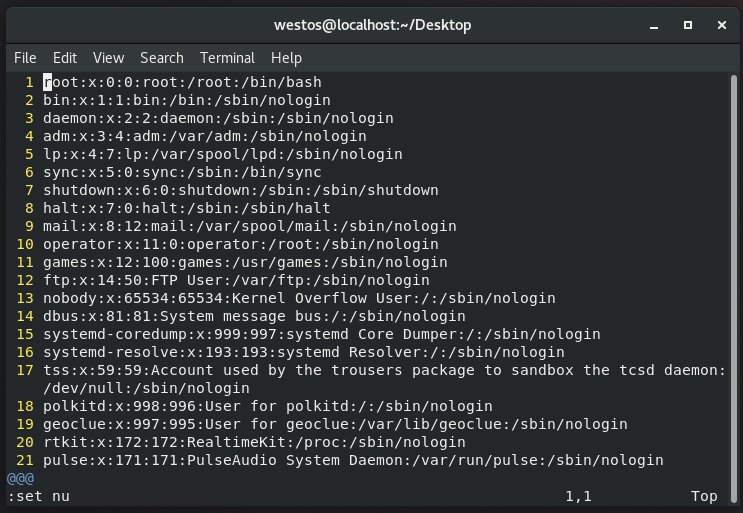Click the line dbus:x:81:81:System message bus
Image resolution: width=743 pixels, height=513 pixels.
point(254,316)
